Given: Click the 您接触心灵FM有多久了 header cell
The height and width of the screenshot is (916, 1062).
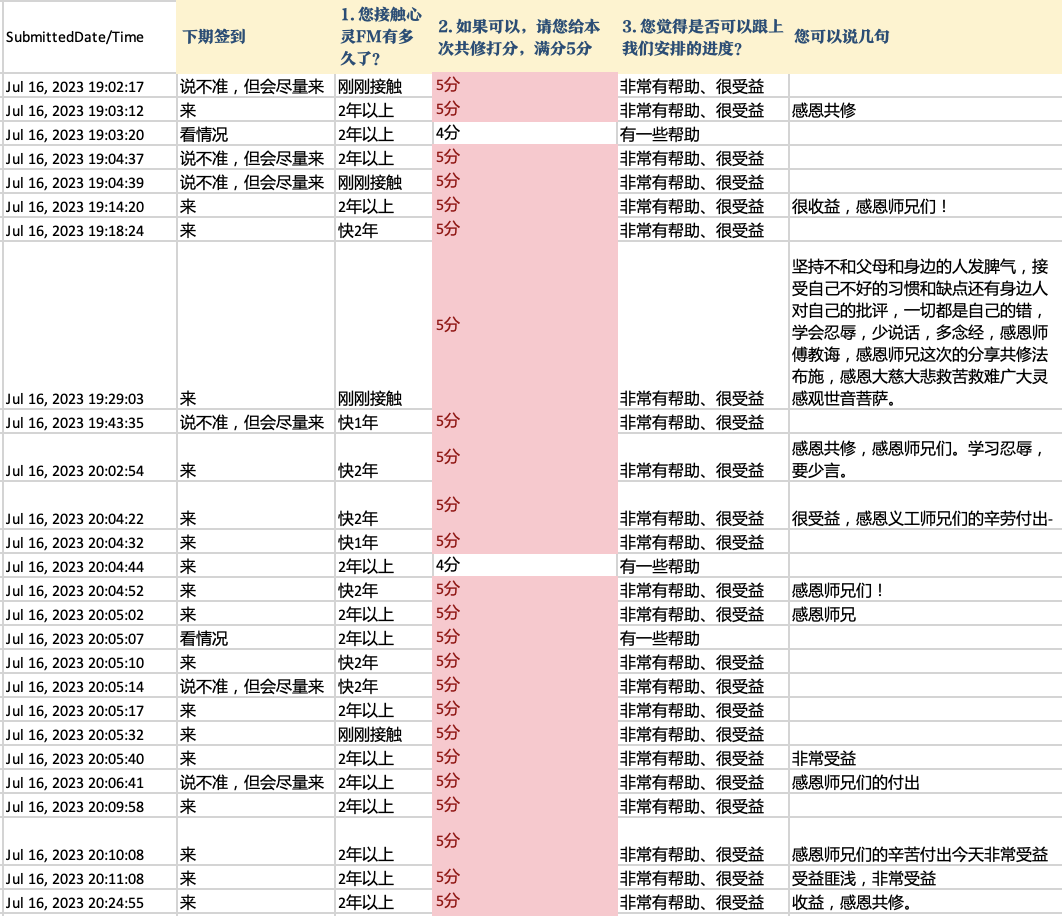Looking at the screenshot, I should point(381,37).
